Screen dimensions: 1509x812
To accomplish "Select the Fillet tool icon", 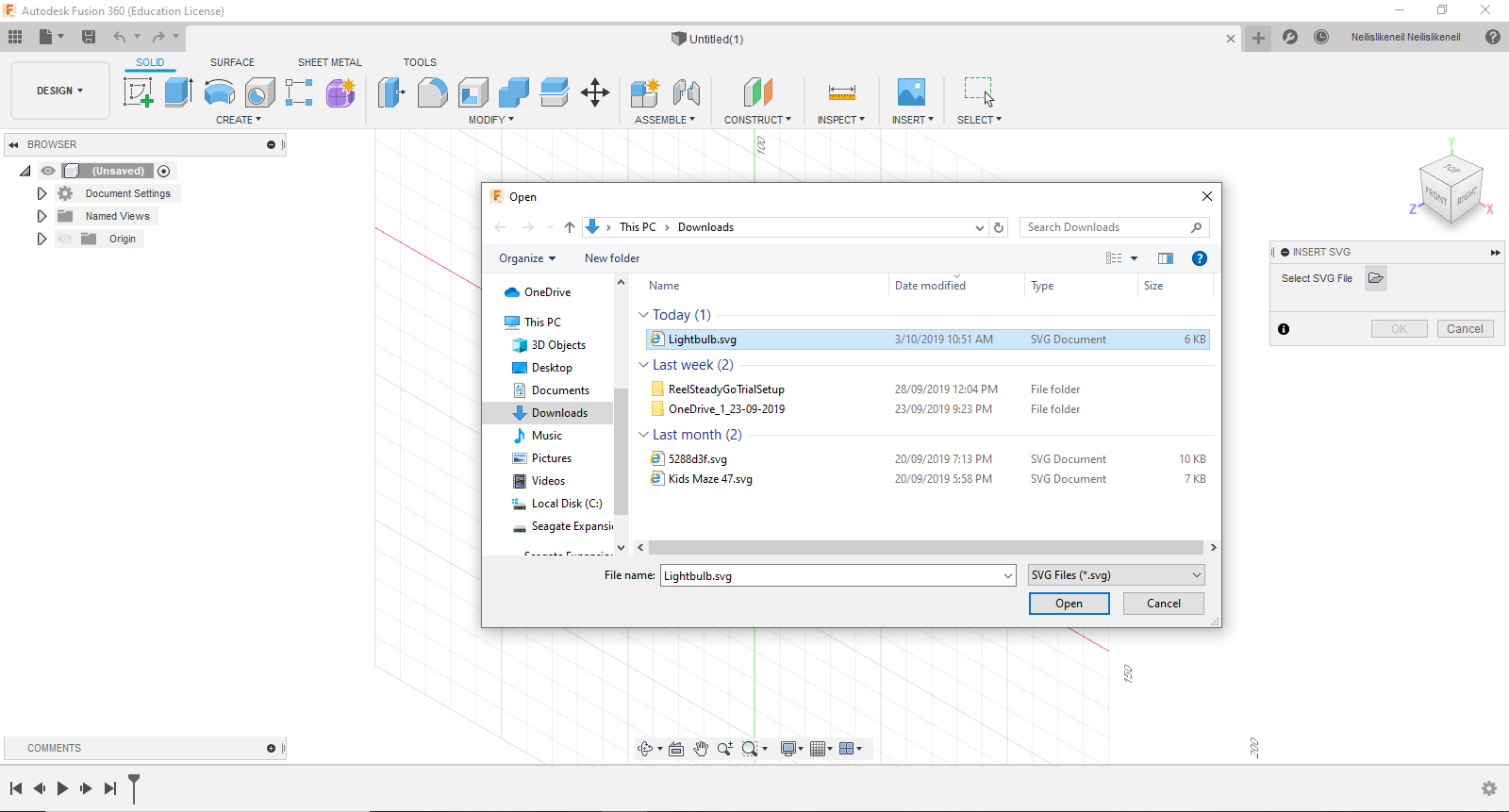I will (x=432, y=92).
